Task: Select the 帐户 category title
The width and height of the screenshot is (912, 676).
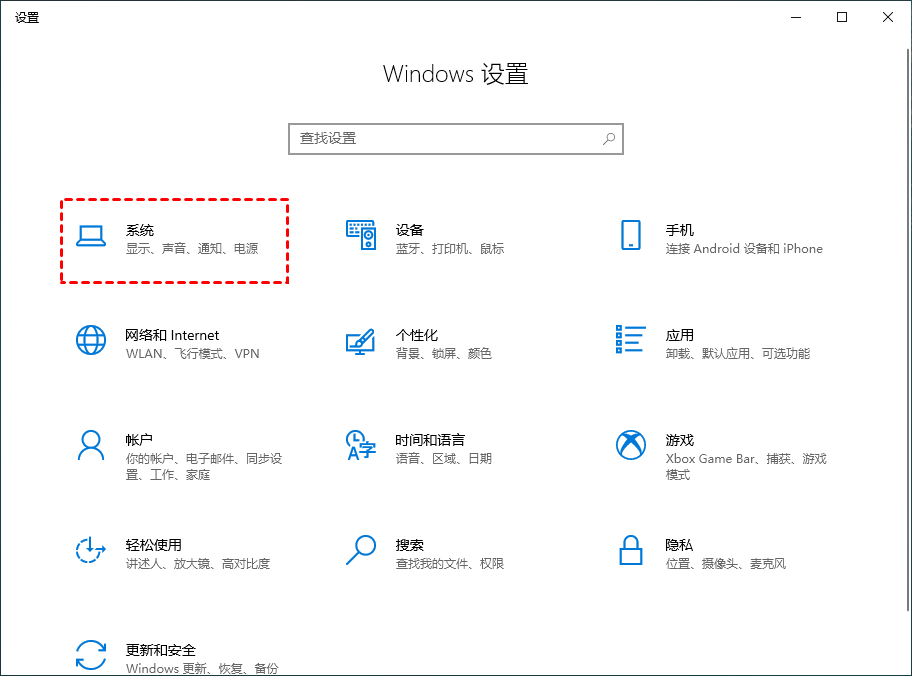Action: pos(139,440)
